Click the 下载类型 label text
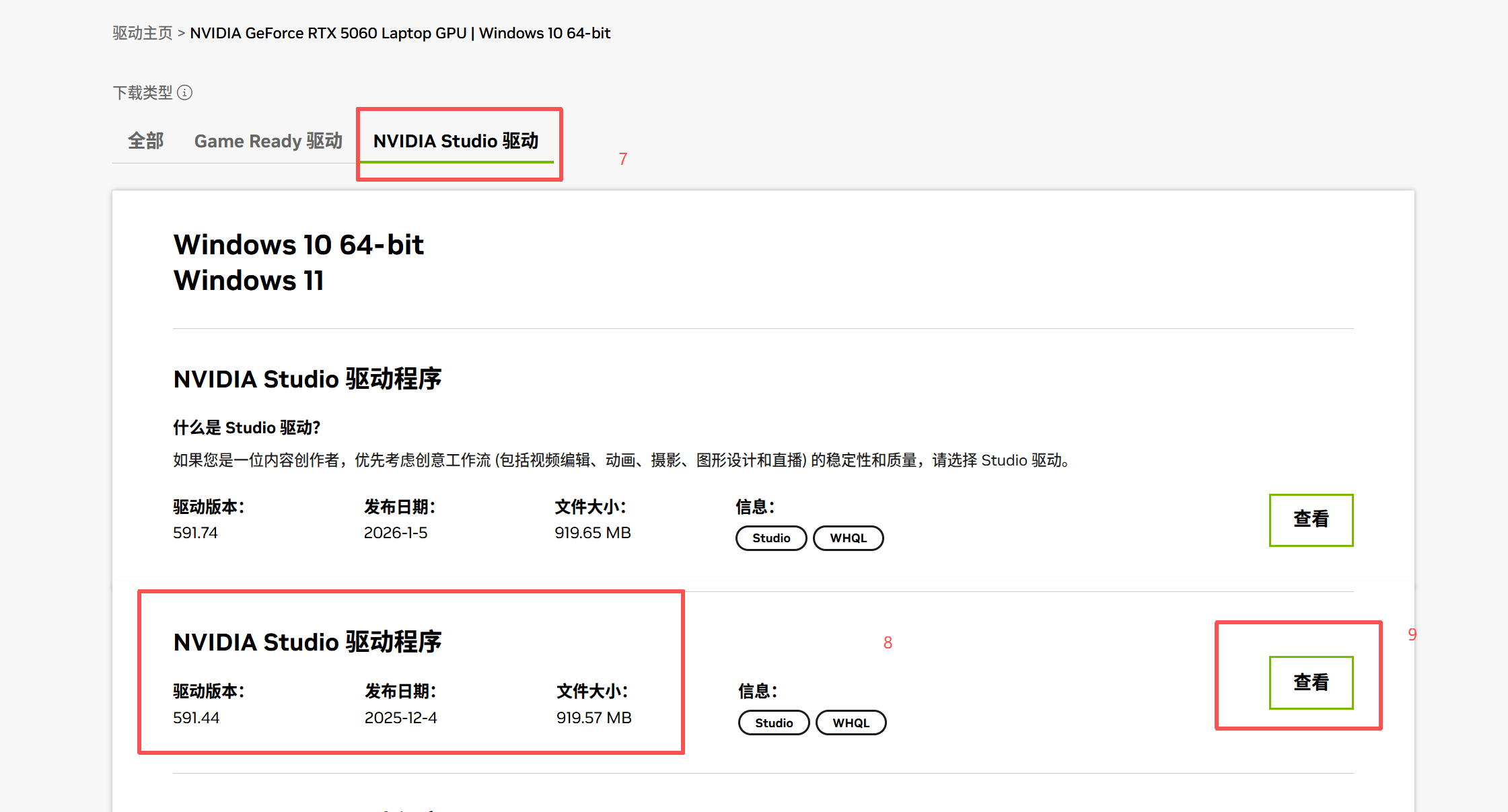Screen dimensions: 1508x812 point(143,93)
